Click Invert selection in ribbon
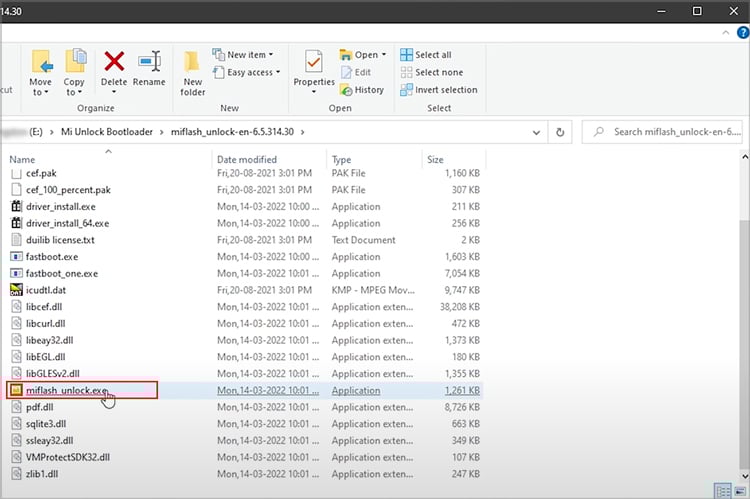The width and height of the screenshot is (750, 499). (439, 90)
